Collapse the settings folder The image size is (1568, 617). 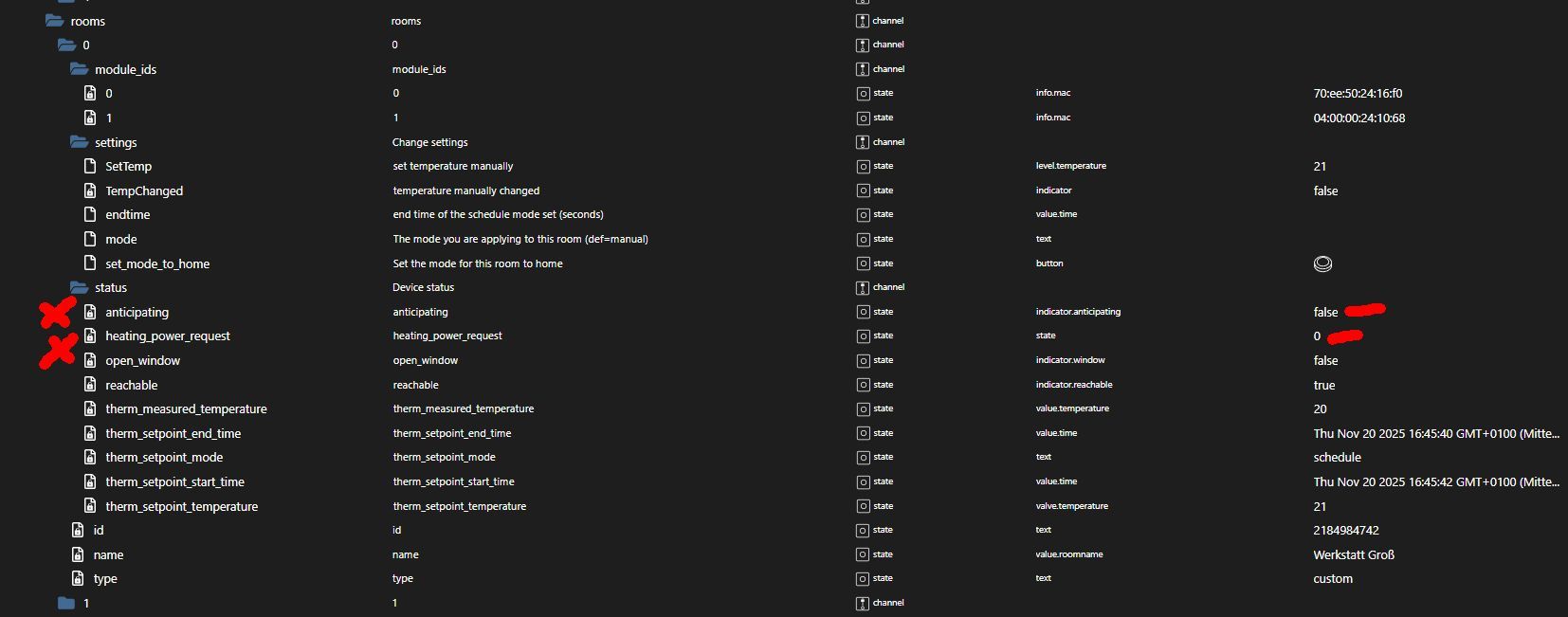click(79, 142)
